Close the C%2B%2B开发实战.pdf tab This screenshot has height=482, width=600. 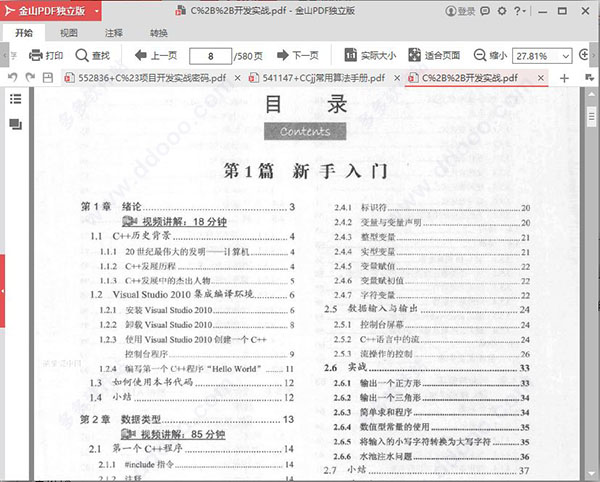[x=541, y=78]
